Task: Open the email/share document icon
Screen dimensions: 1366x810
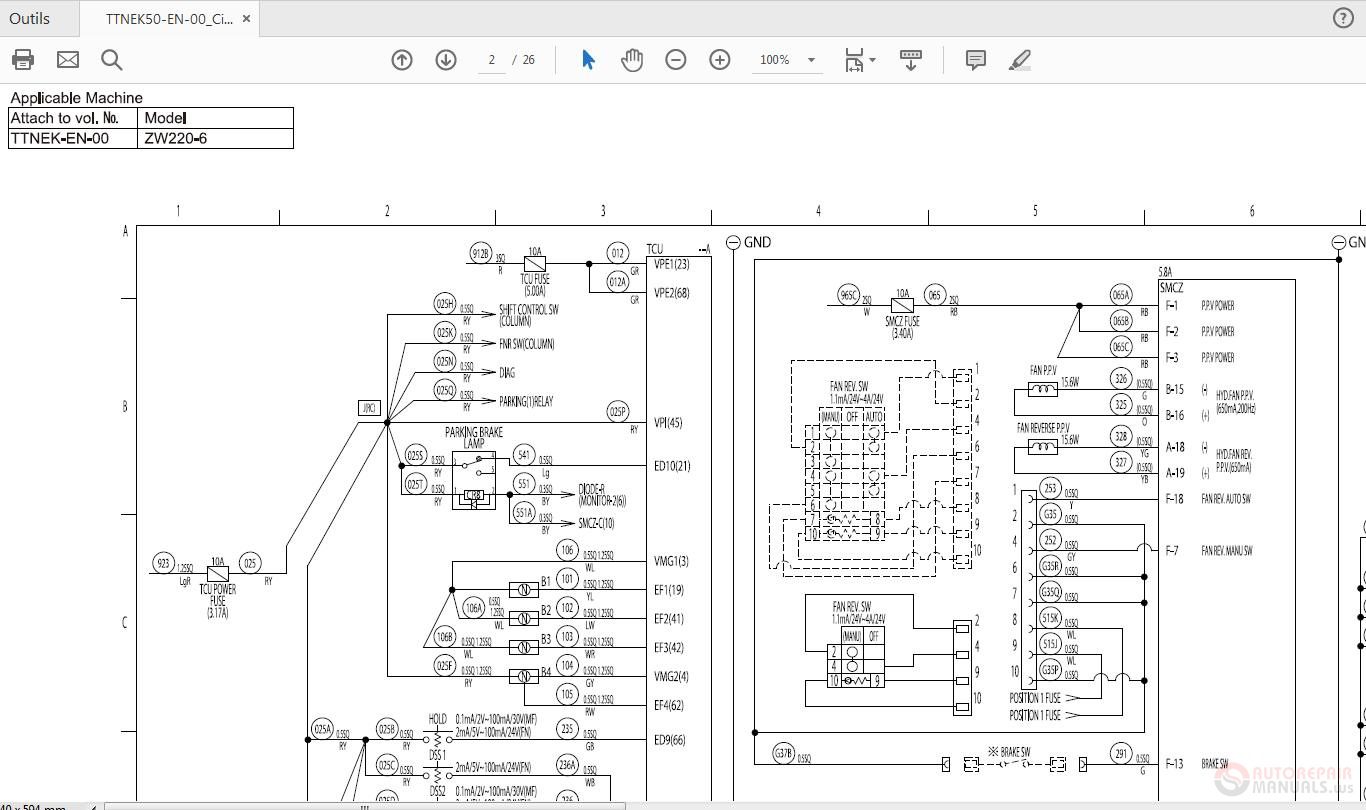Action: (x=67, y=59)
